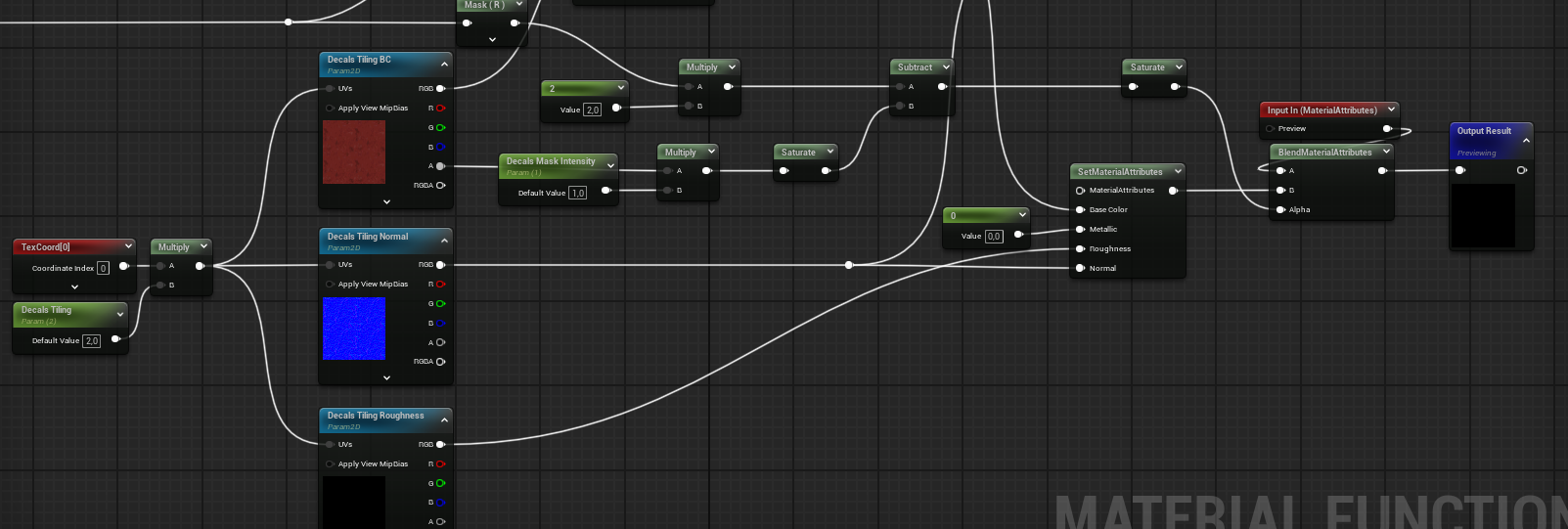Toggle TexCoord[0] node header arrow
Screen dimensions: 1568x529
pos(128,246)
